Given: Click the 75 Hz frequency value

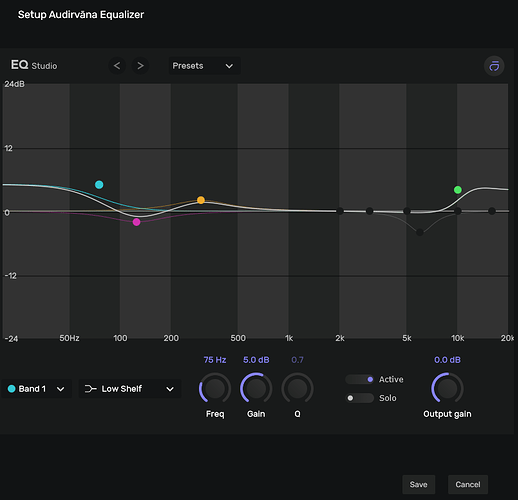Looking at the screenshot, I should (x=215, y=360).
